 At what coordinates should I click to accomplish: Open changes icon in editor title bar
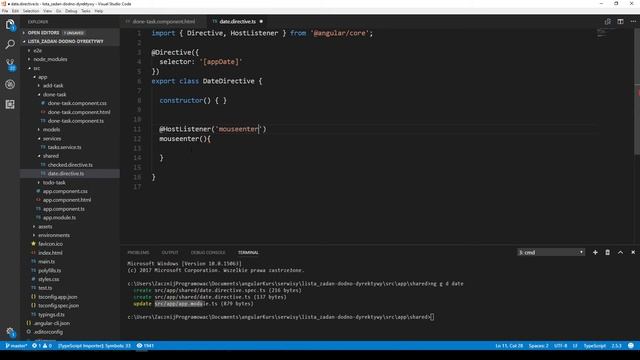[x=608, y=22]
